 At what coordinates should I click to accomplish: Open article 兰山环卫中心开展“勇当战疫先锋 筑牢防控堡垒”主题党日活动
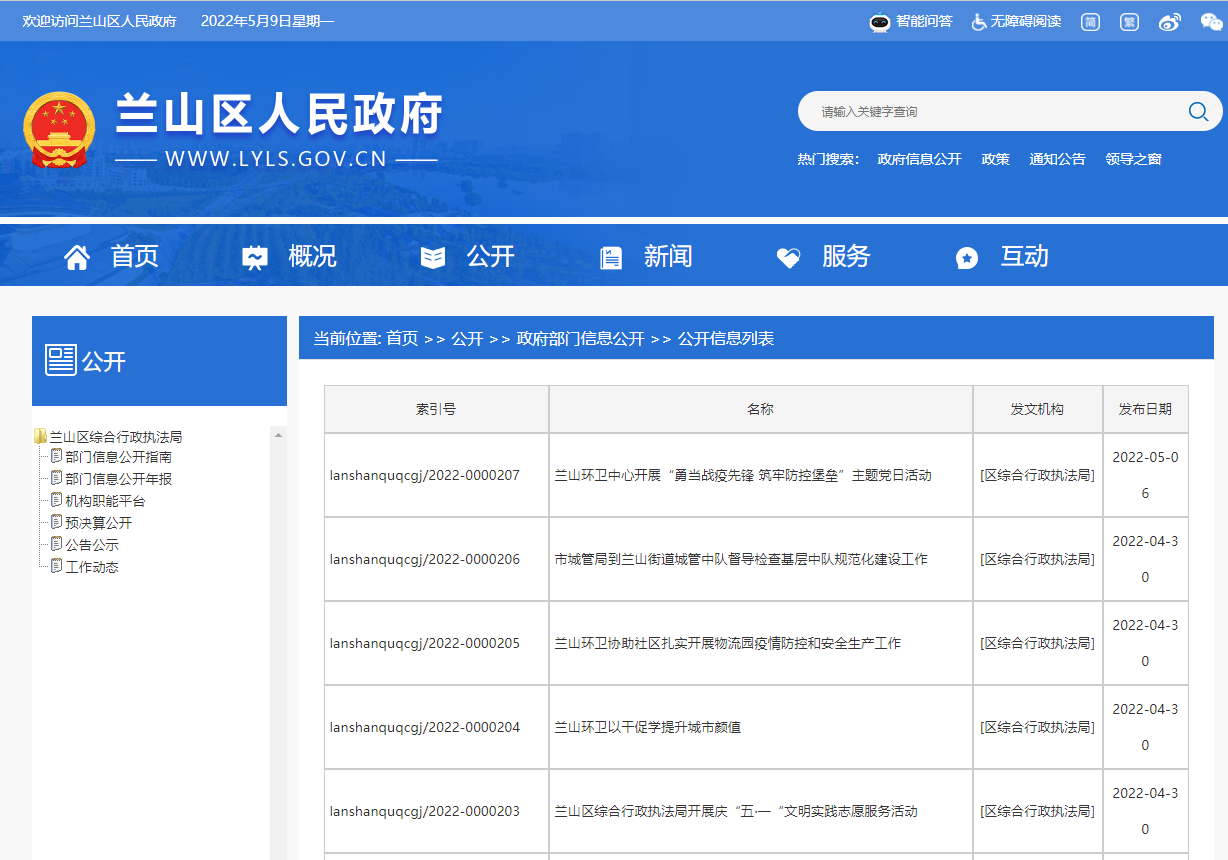(x=743, y=475)
